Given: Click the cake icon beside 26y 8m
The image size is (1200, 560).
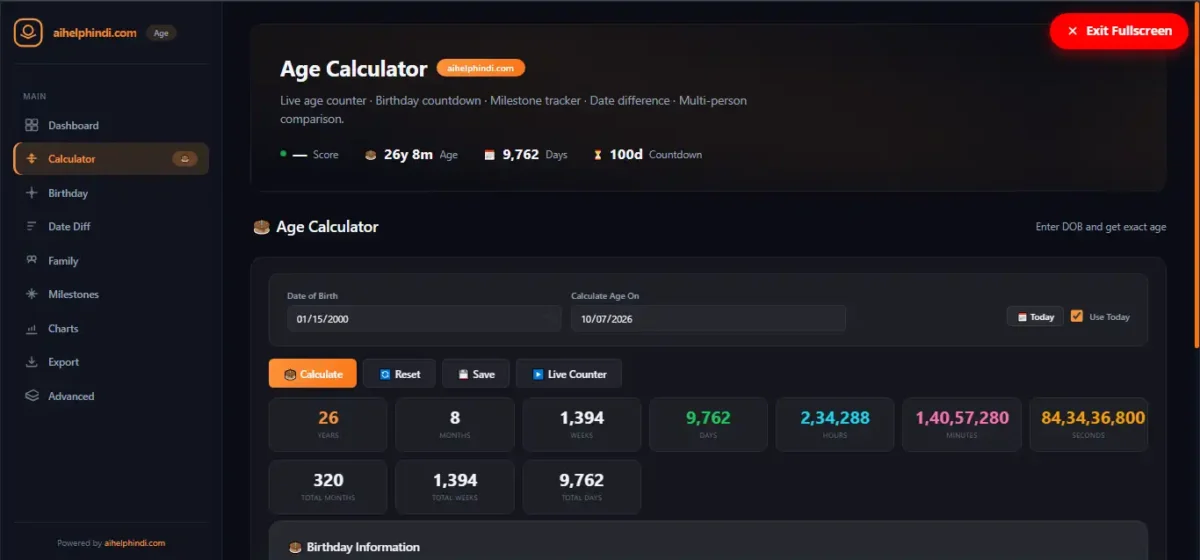Looking at the screenshot, I should (370, 155).
